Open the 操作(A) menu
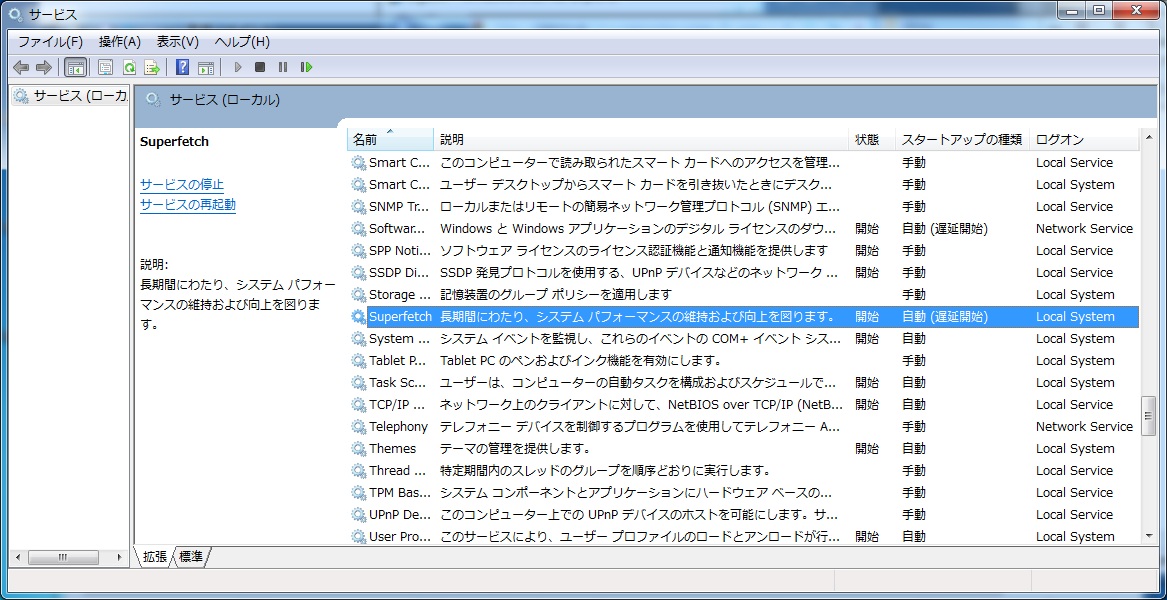This screenshot has height=600, width=1167. click(x=119, y=42)
